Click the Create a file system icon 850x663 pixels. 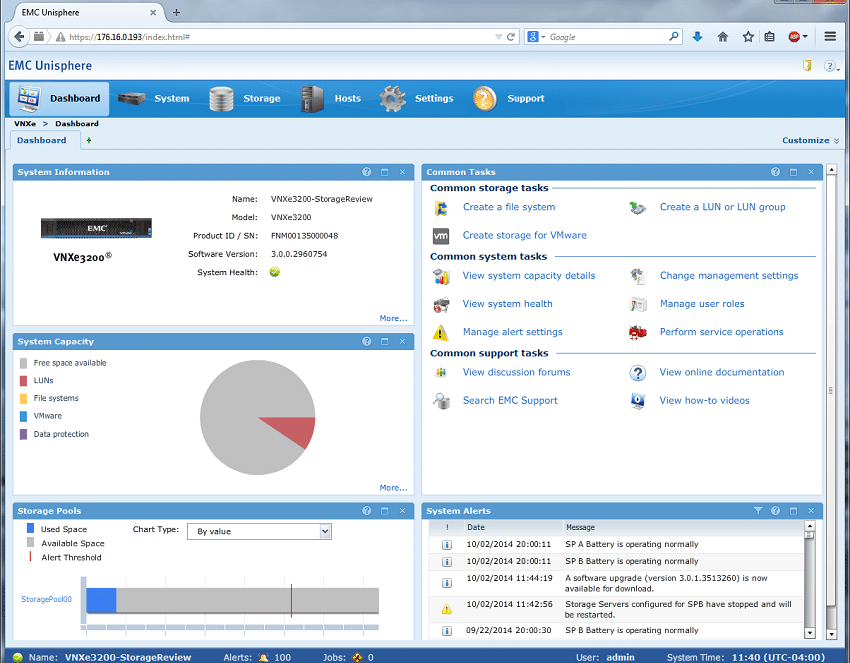click(441, 208)
